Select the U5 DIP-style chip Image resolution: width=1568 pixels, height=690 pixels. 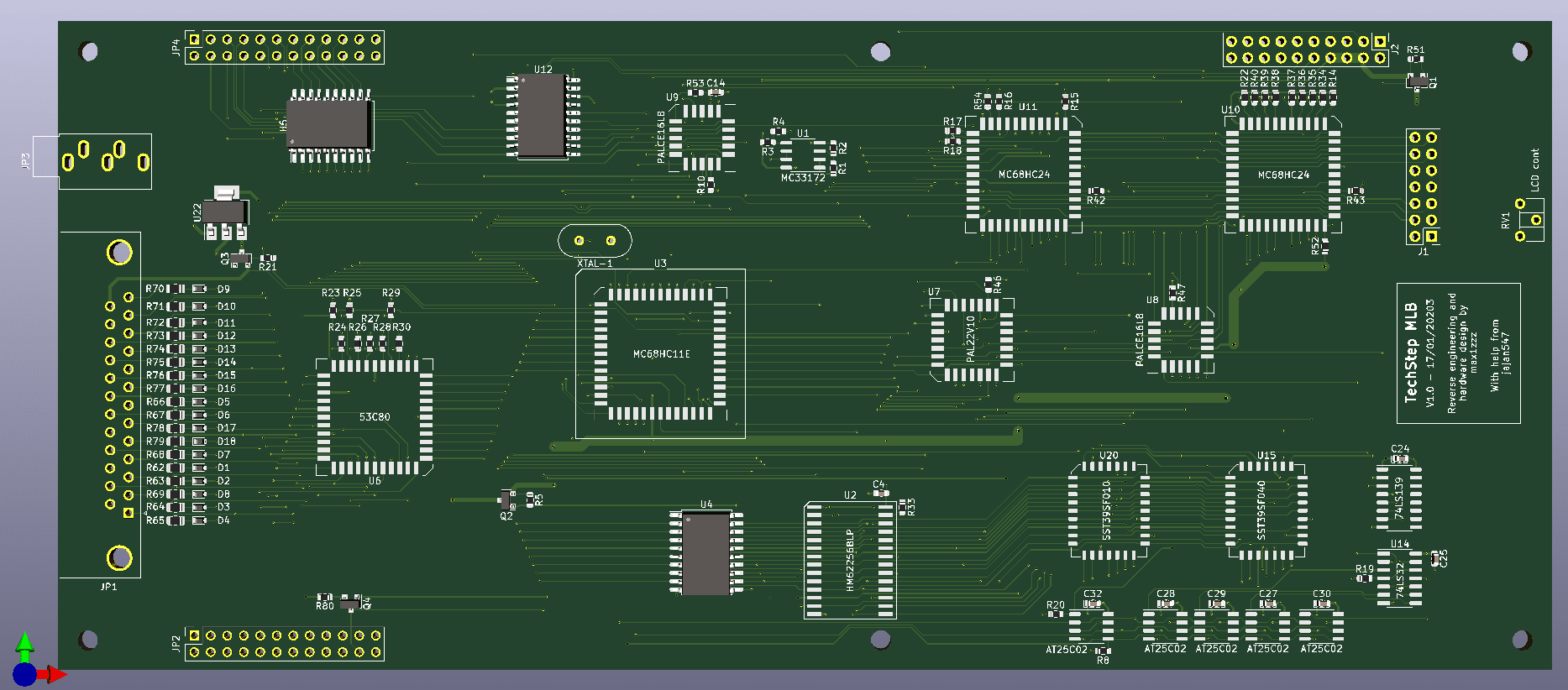329,125
